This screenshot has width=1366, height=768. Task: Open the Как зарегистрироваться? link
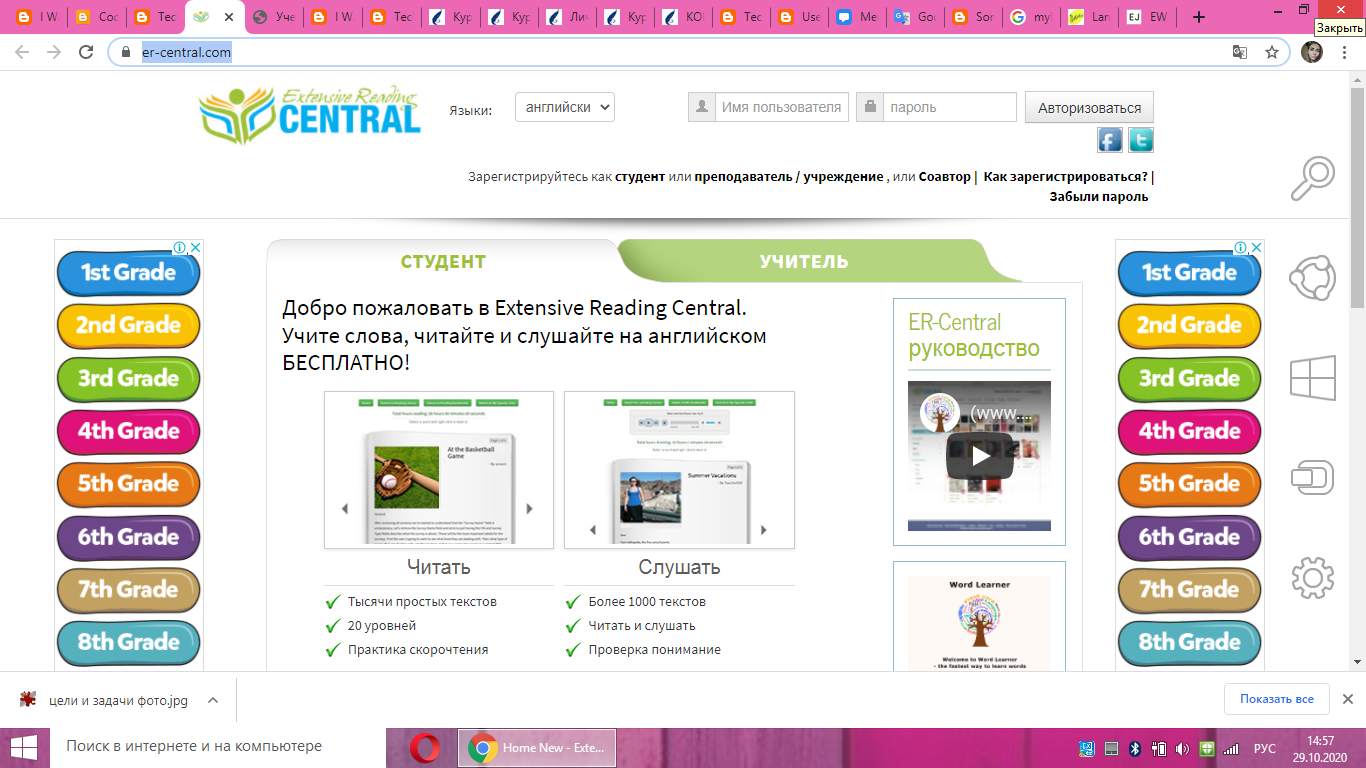[x=1066, y=176]
